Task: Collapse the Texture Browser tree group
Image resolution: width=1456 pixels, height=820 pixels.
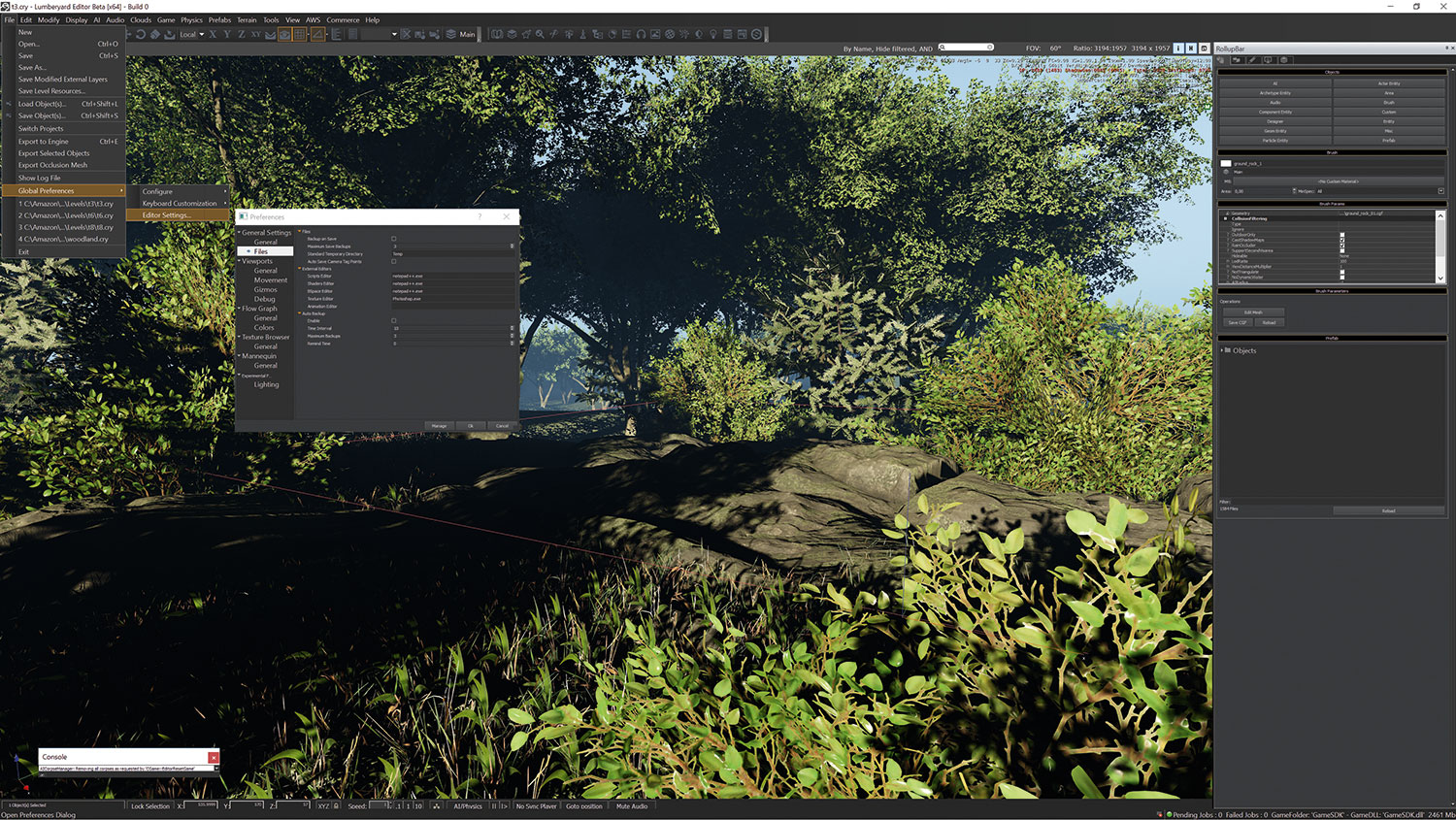Action: pos(240,337)
